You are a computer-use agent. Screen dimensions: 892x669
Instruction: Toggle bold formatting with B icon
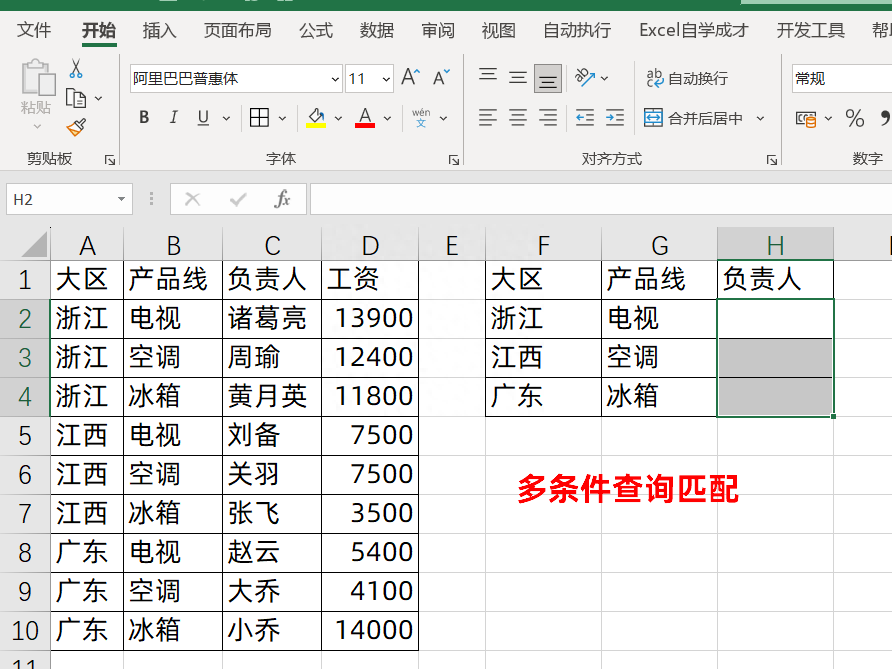[x=143, y=116]
